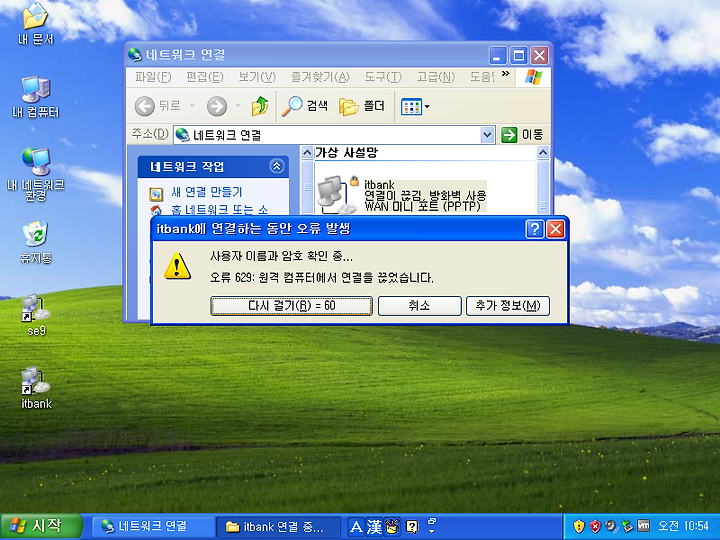Toggle the 폴더 folders pane button
The image size is (720, 540).
[x=361, y=106]
